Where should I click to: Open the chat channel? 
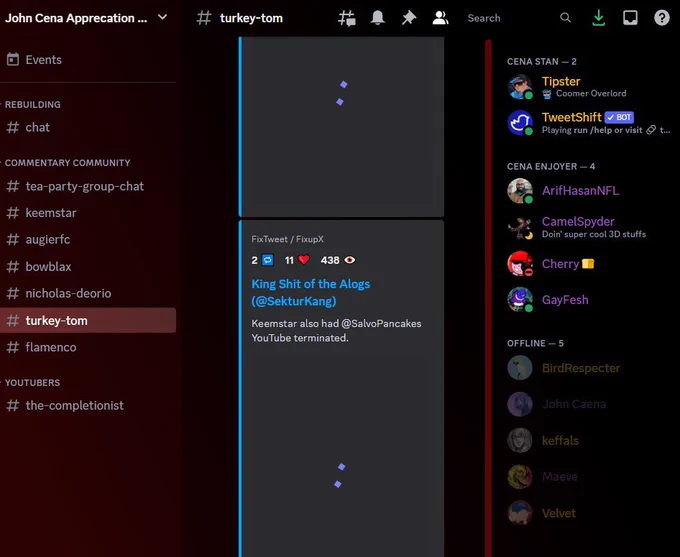pyautogui.click(x=88, y=128)
